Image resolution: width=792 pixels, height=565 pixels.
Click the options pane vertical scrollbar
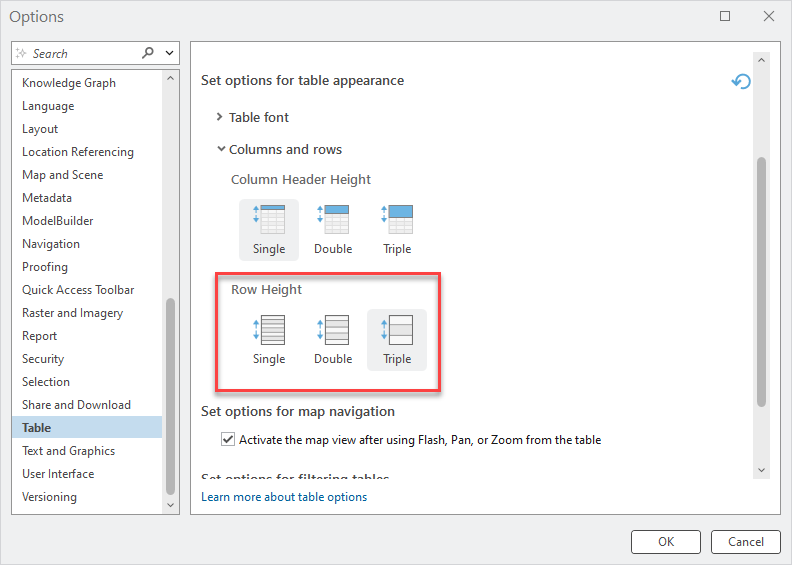(x=761, y=280)
